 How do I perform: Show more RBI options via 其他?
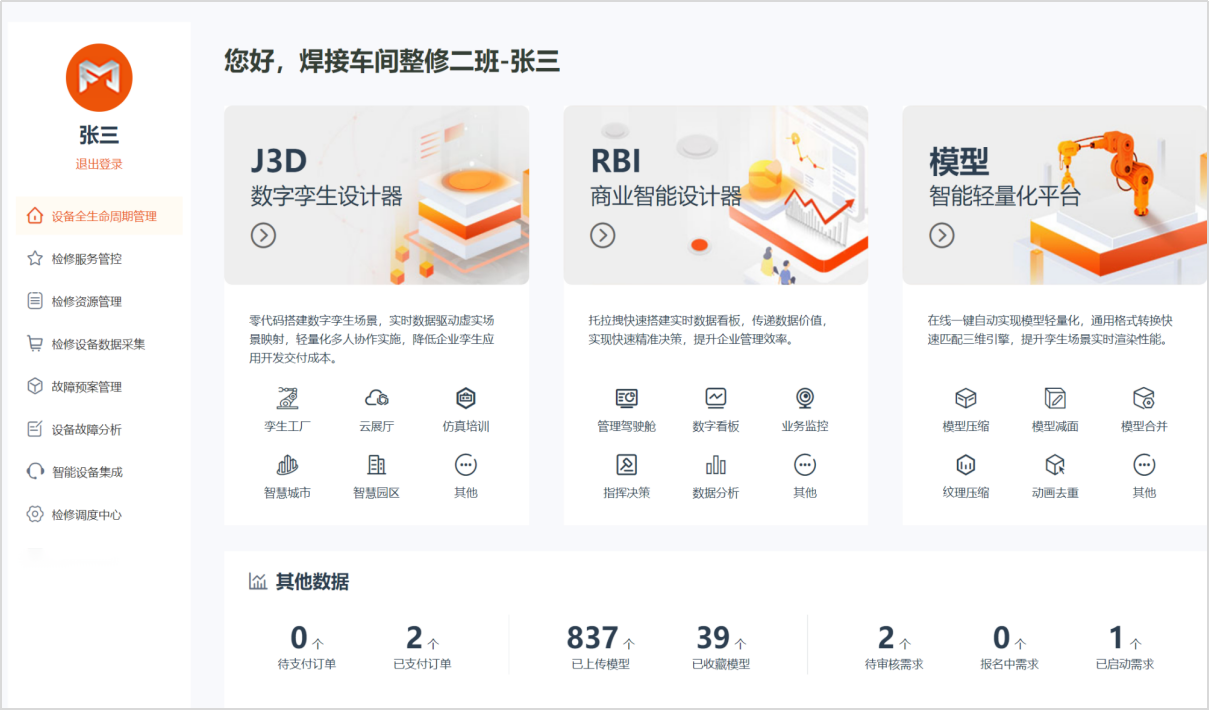pyautogui.click(x=804, y=466)
